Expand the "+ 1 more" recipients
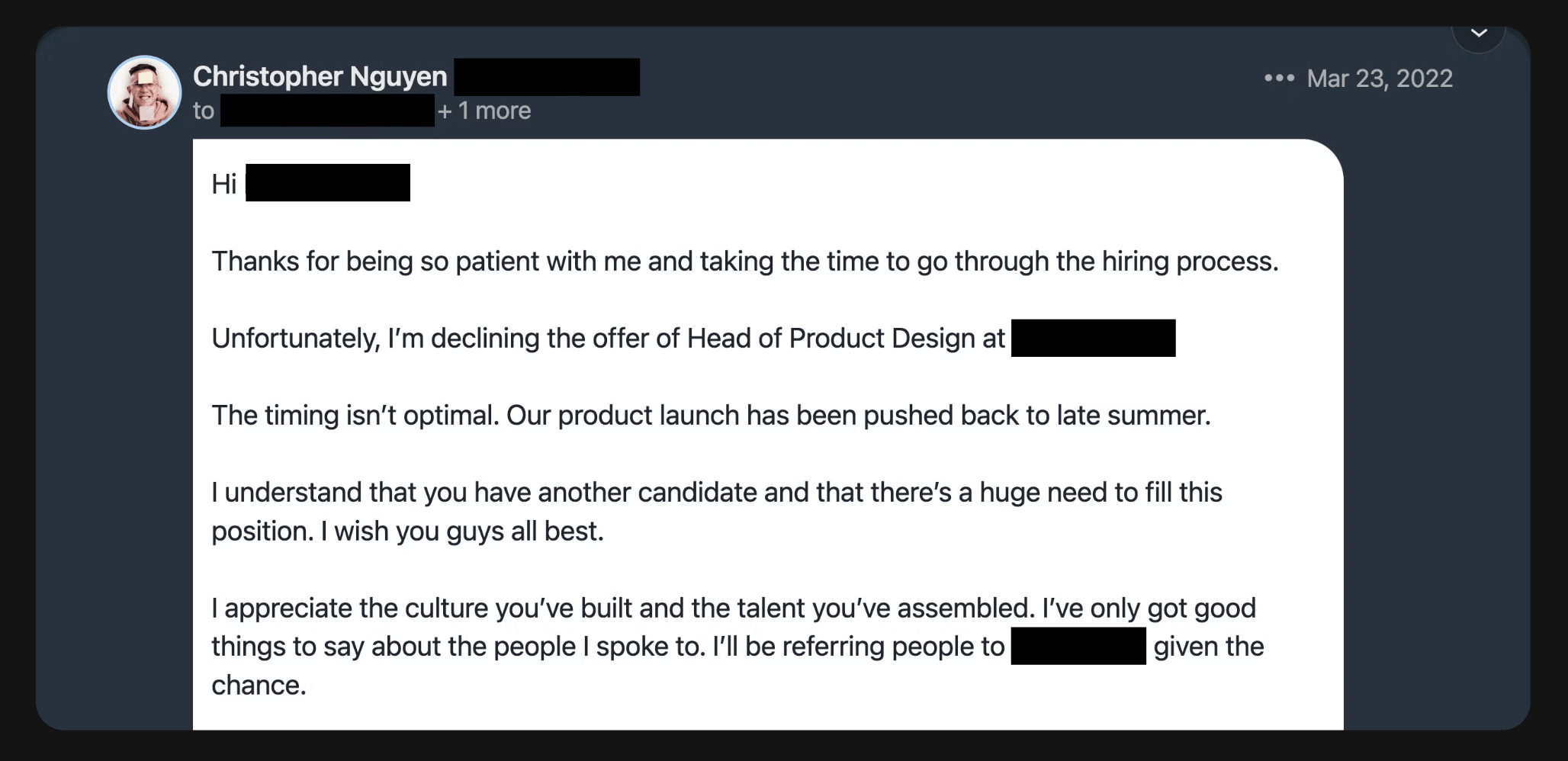 pyautogui.click(x=484, y=111)
